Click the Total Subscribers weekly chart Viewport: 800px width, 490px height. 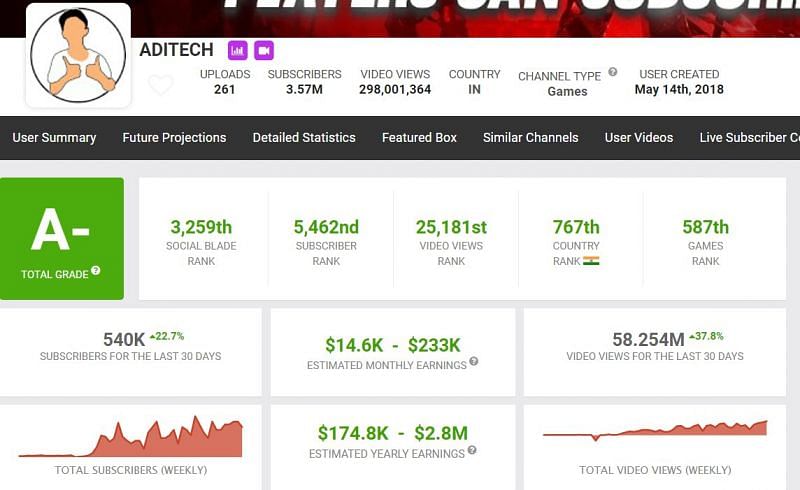pyautogui.click(x=131, y=438)
